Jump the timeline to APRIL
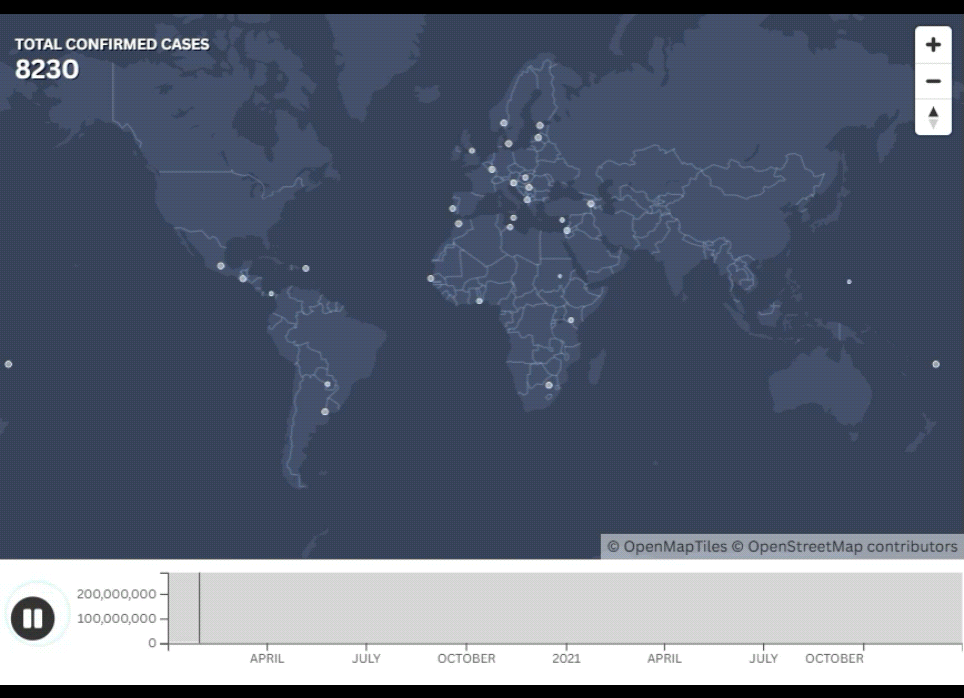Viewport: 964px width, 698px height. click(266, 659)
